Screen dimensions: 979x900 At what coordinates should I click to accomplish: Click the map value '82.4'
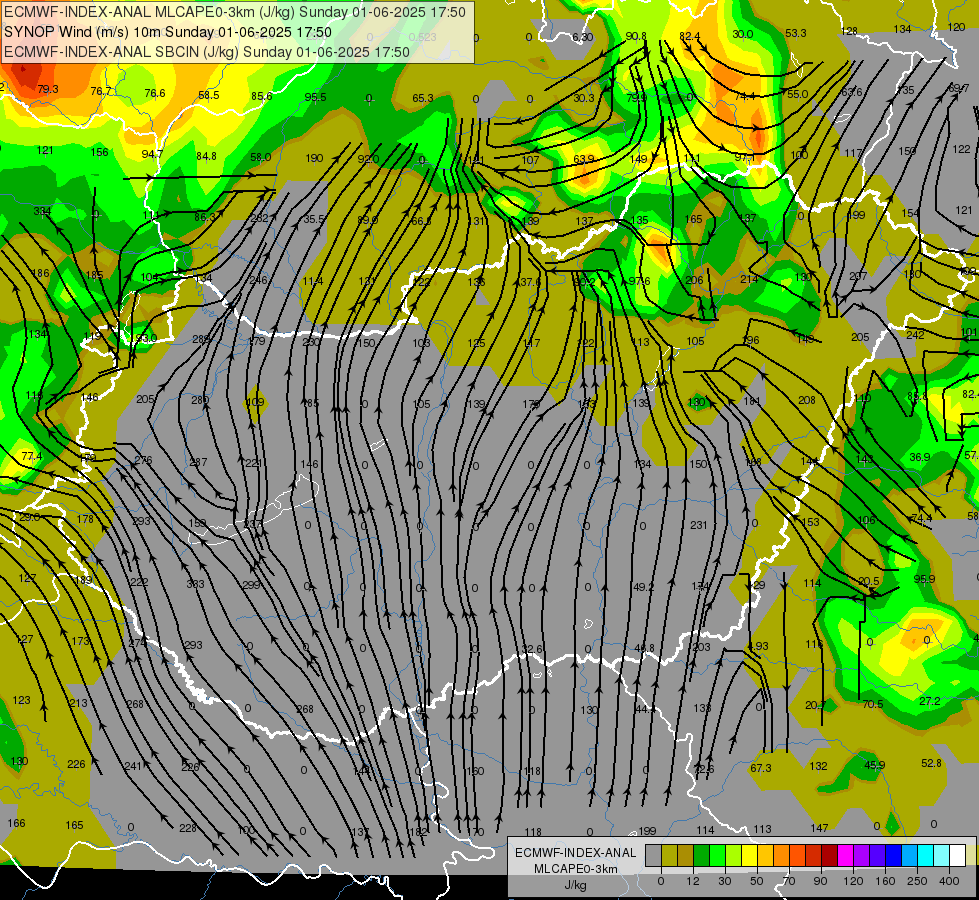689,36
